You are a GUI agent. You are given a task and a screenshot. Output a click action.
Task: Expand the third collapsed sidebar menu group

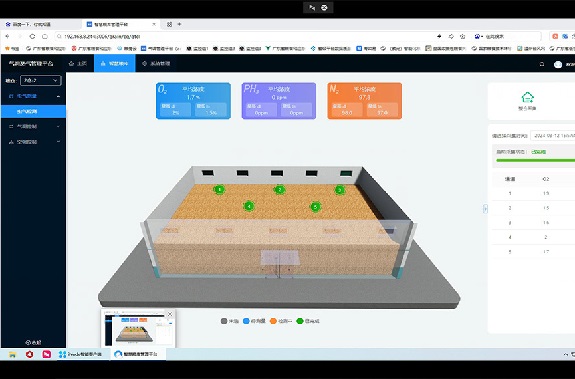point(33,142)
